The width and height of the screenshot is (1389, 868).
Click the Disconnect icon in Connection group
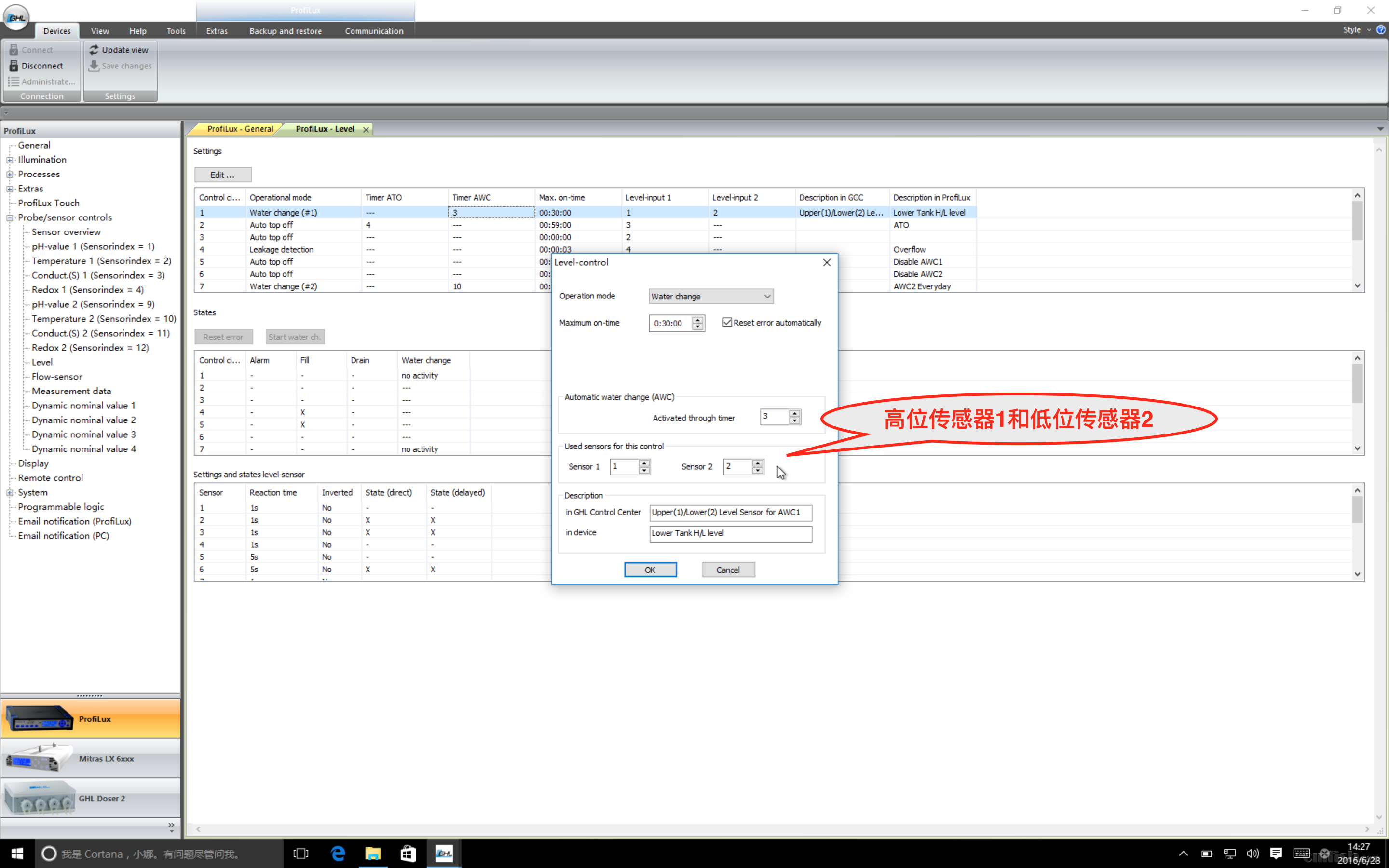pyautogui.click(x=14, y=66)
